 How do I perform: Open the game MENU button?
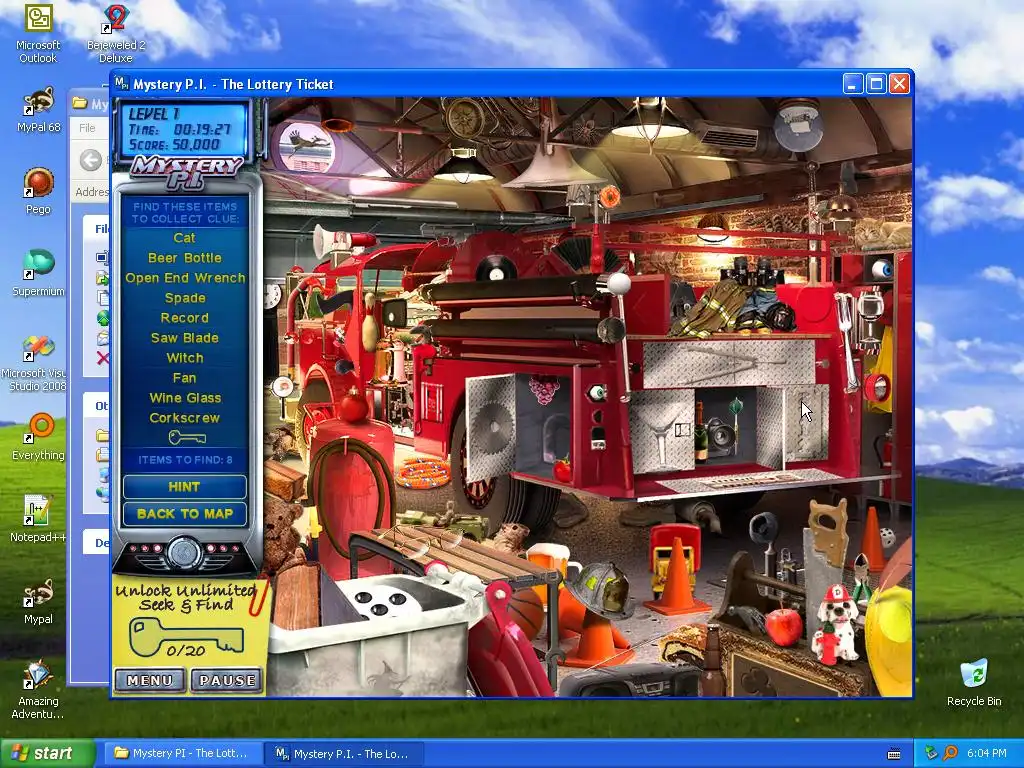150,680
